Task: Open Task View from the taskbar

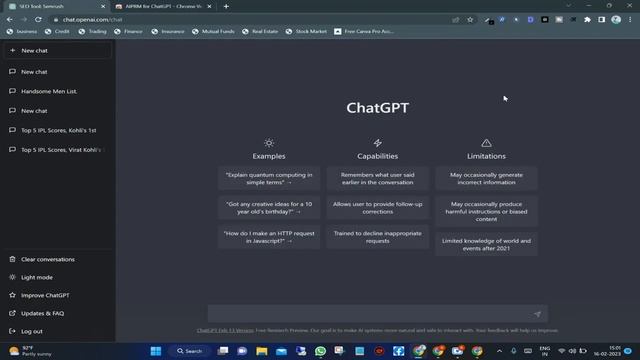Action: [x=223, y=351]
